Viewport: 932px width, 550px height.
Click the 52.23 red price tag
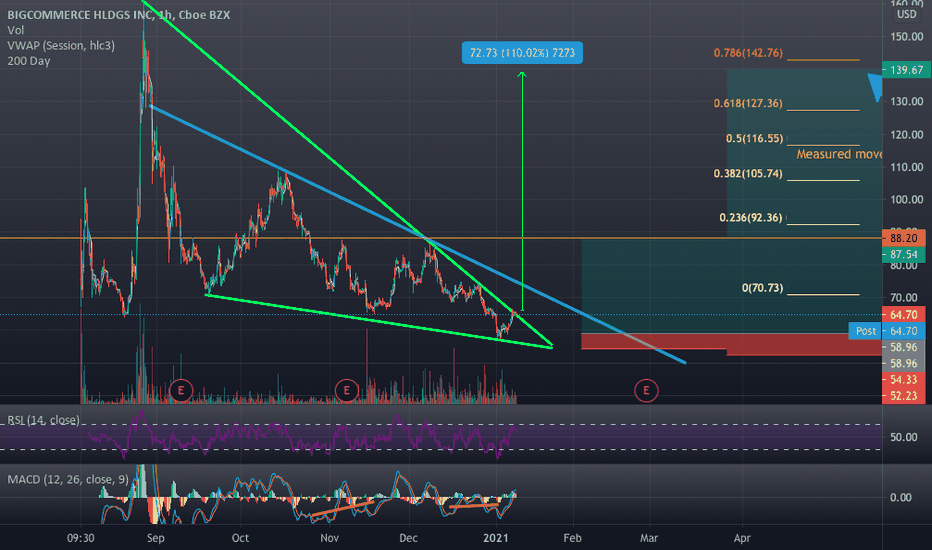tap(903, 395)
